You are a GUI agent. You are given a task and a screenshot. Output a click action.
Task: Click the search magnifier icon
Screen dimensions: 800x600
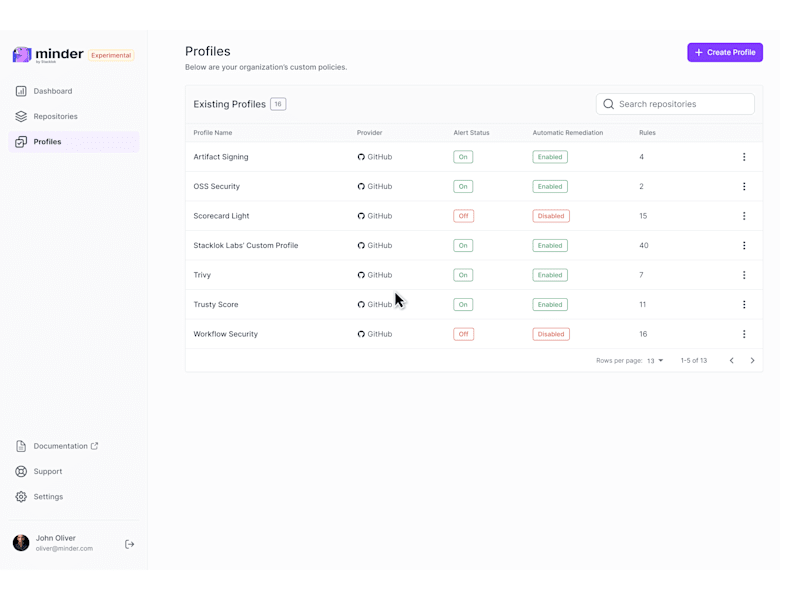coord(608,104)
